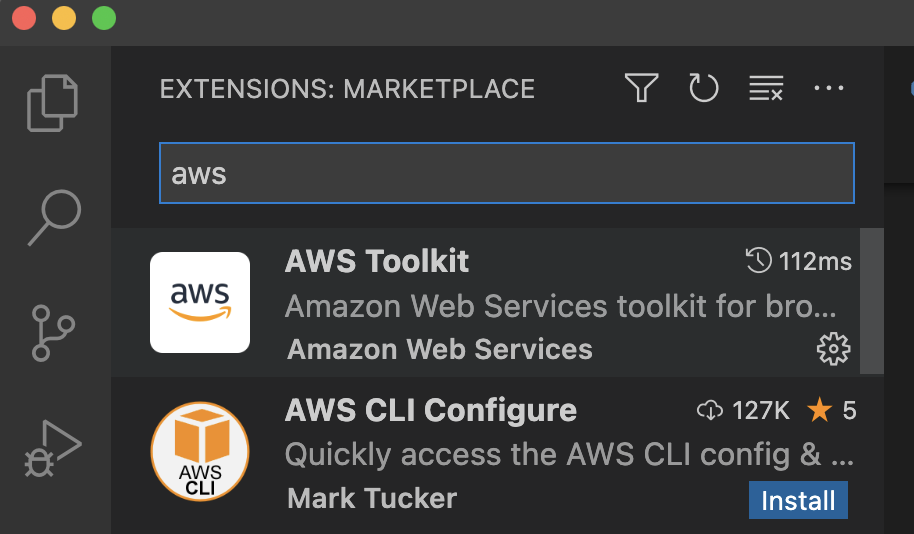
Task: Select the AWS CLI Configure extension title
Action: [x=431, y=410]
